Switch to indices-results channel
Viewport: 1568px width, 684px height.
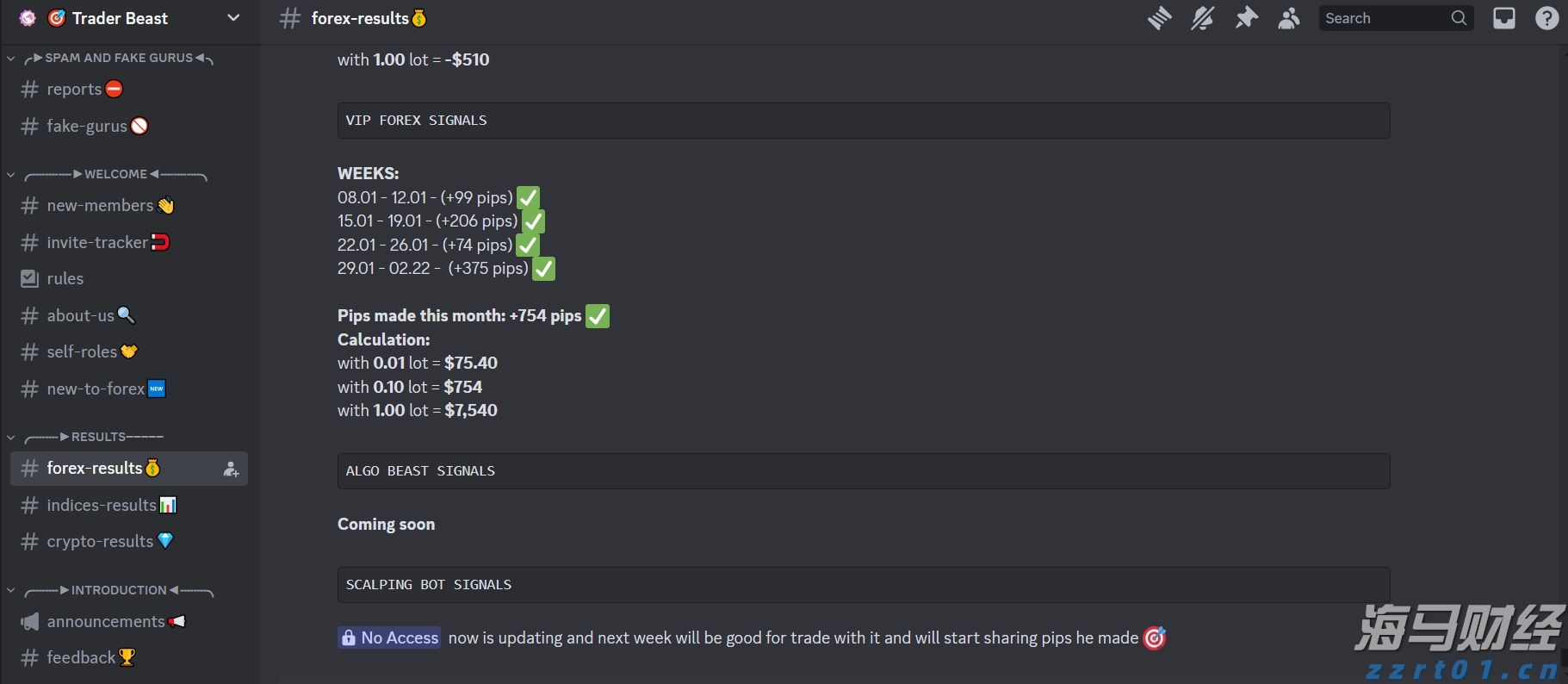[102, 506]
